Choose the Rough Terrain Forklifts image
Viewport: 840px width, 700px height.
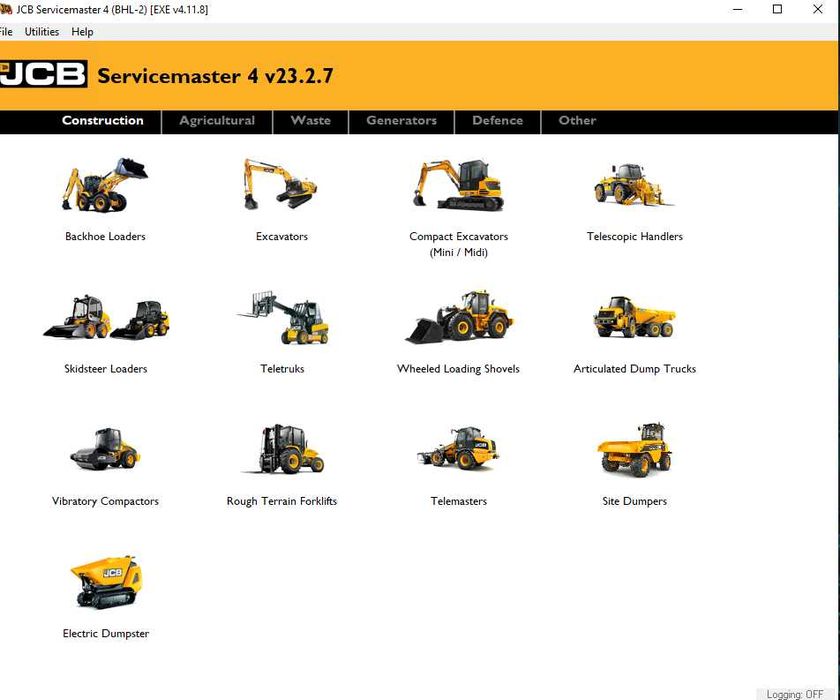pyautogui.click(x=282, y=449)
